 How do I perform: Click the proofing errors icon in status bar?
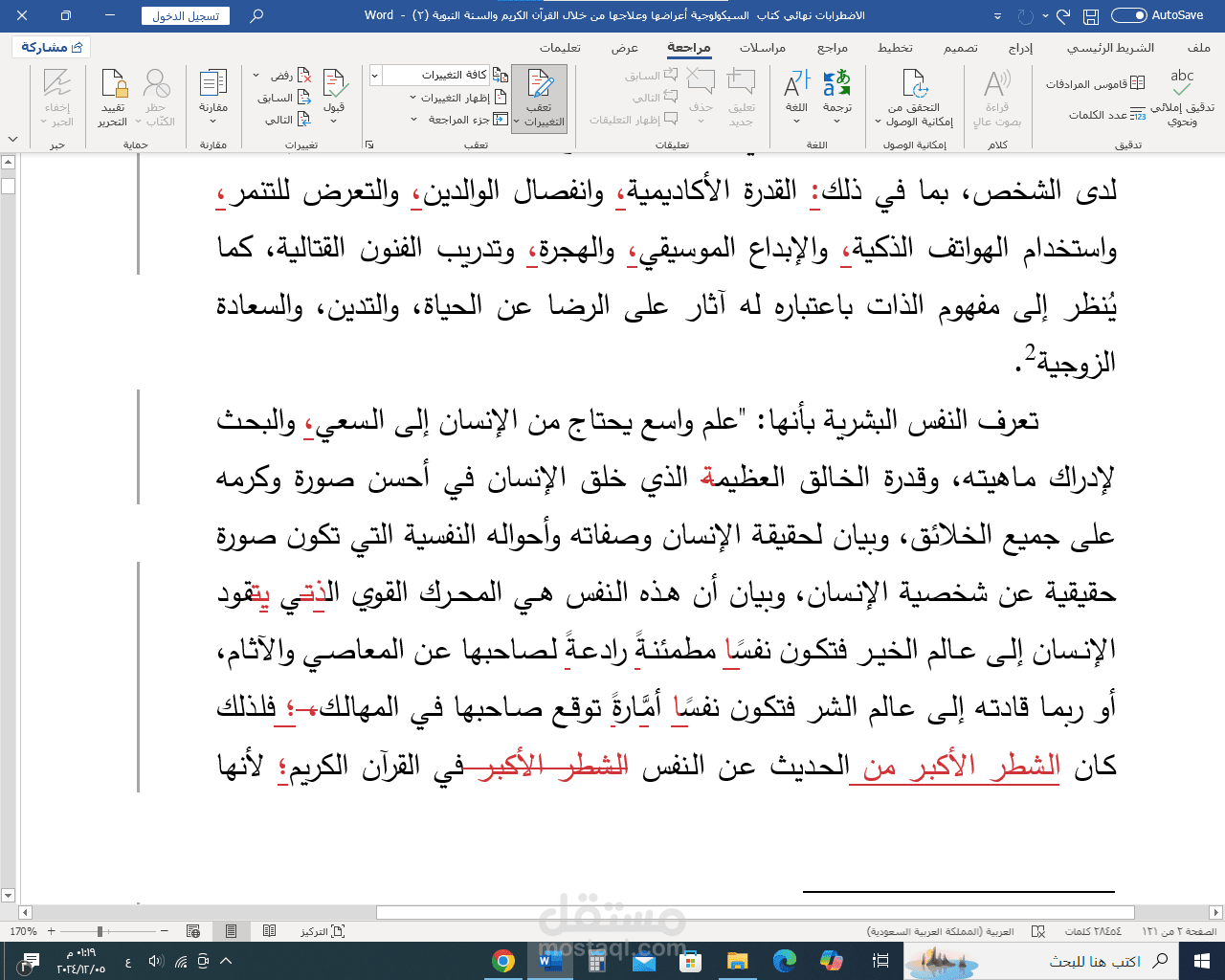[1038, 930]
